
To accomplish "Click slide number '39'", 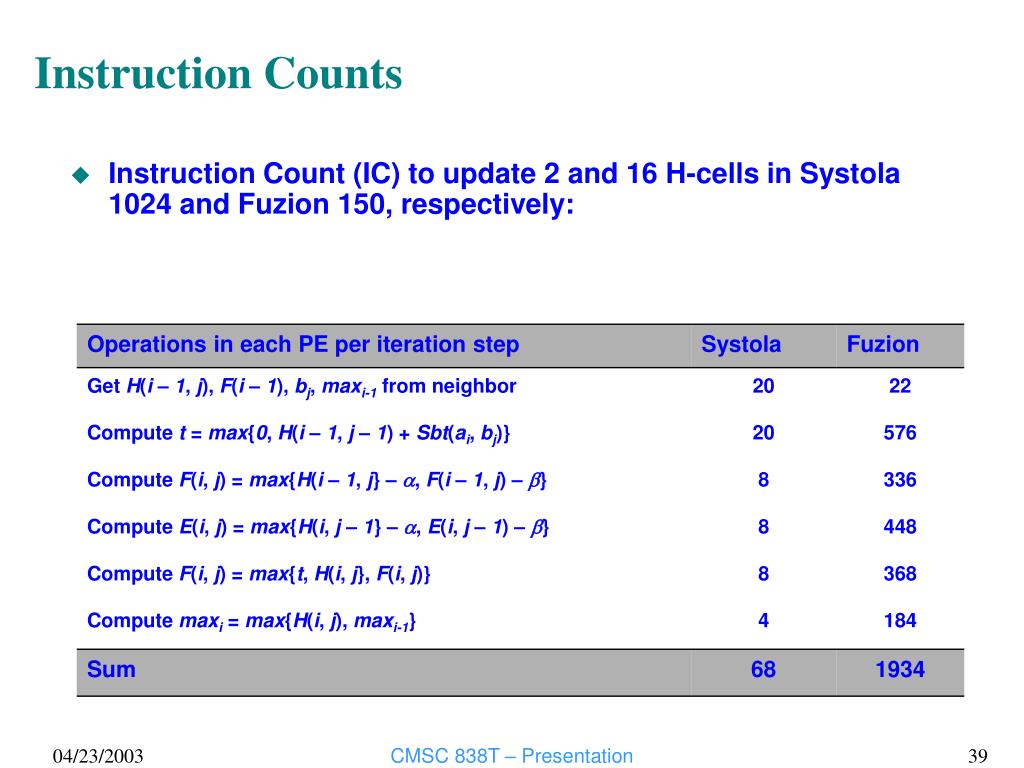I will pyautogui.click(x=978, y=756).
